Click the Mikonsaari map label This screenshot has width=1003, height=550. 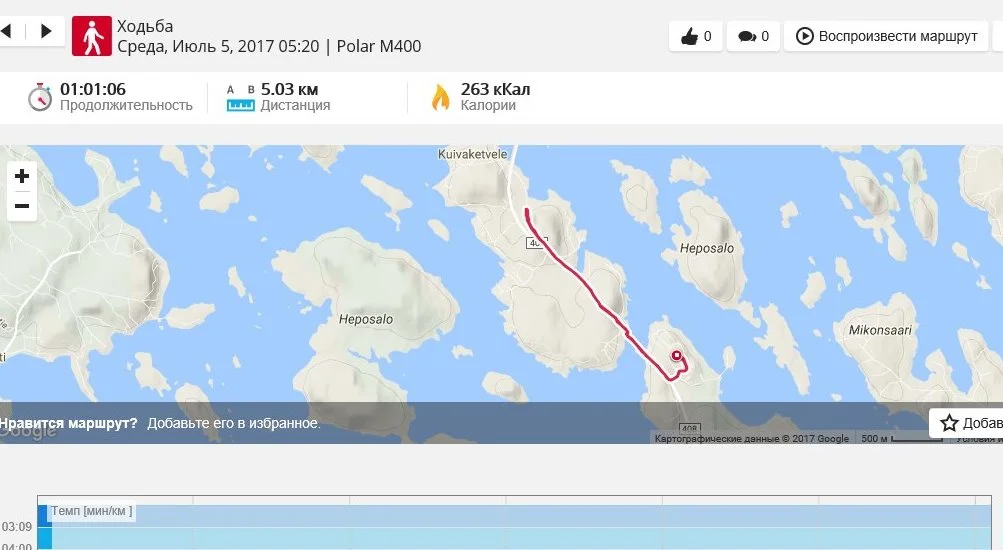pyautogui.click(x=880, y=330)
